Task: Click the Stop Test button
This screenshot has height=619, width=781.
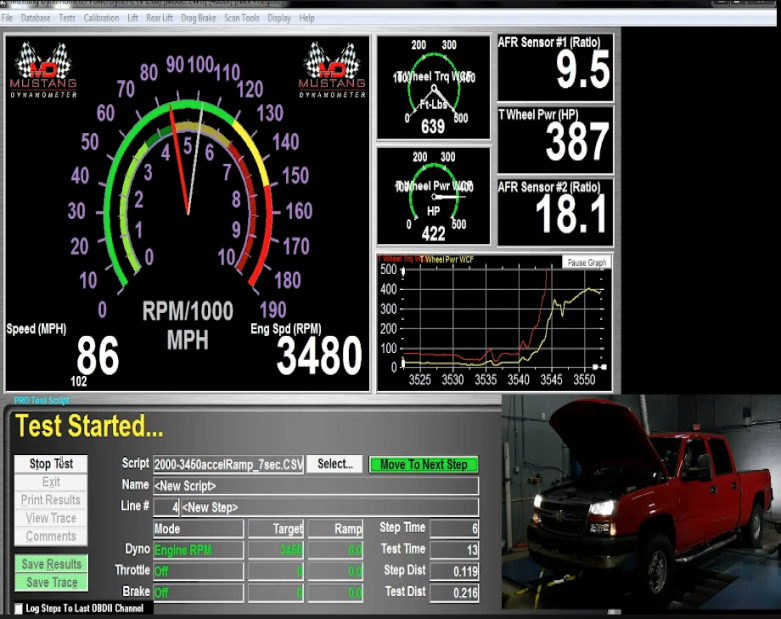Action: 51,464
